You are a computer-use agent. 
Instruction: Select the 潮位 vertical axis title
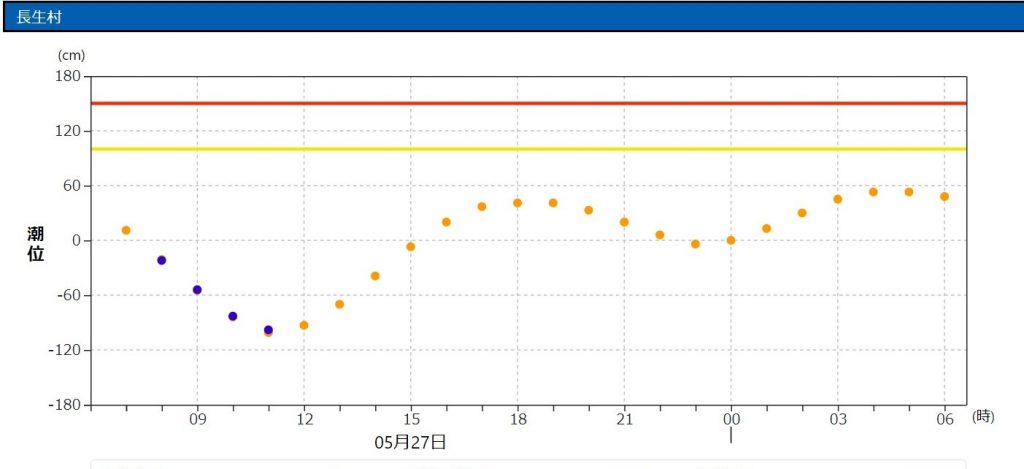pos(36,244)
